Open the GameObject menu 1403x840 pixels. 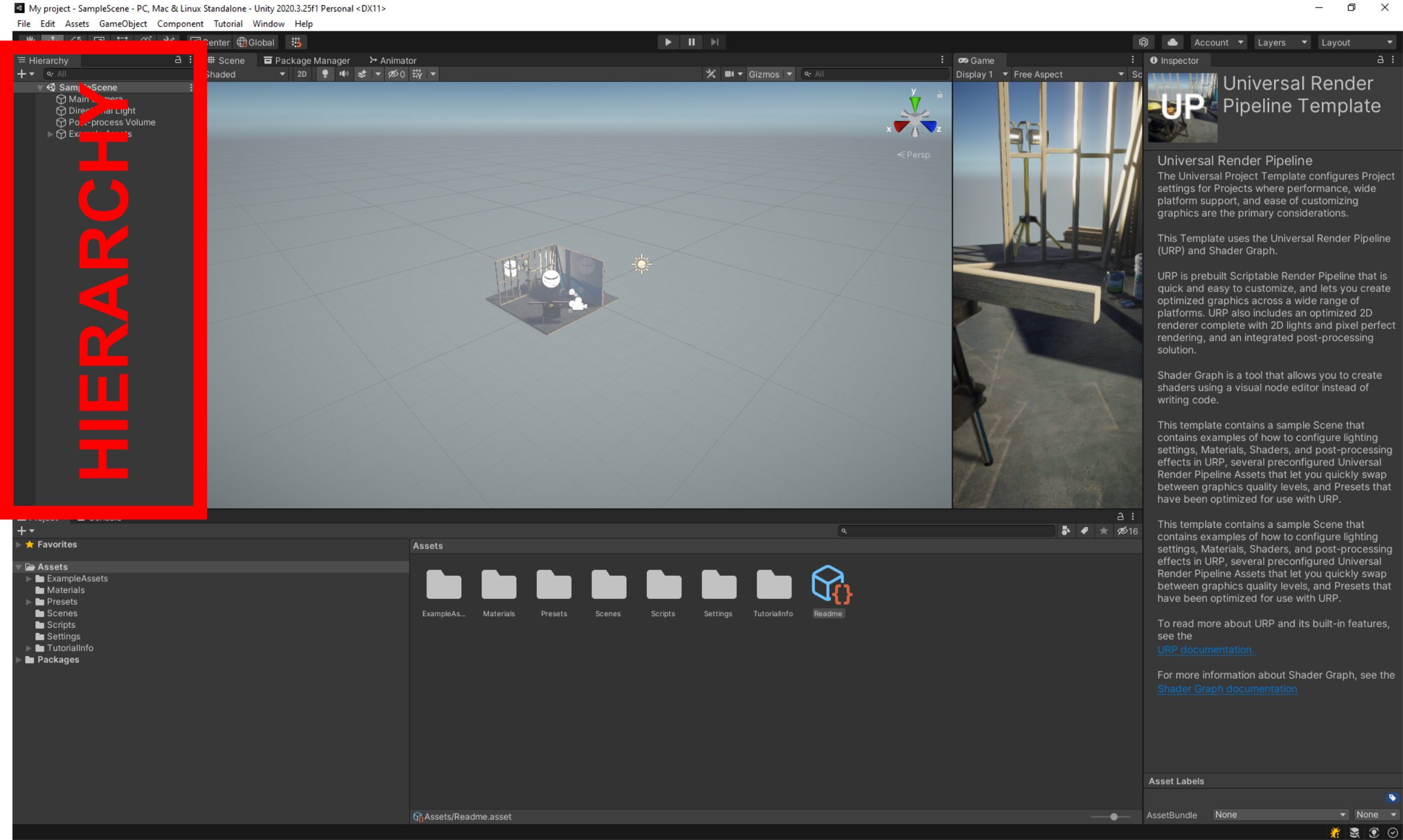tap(123, 24)
